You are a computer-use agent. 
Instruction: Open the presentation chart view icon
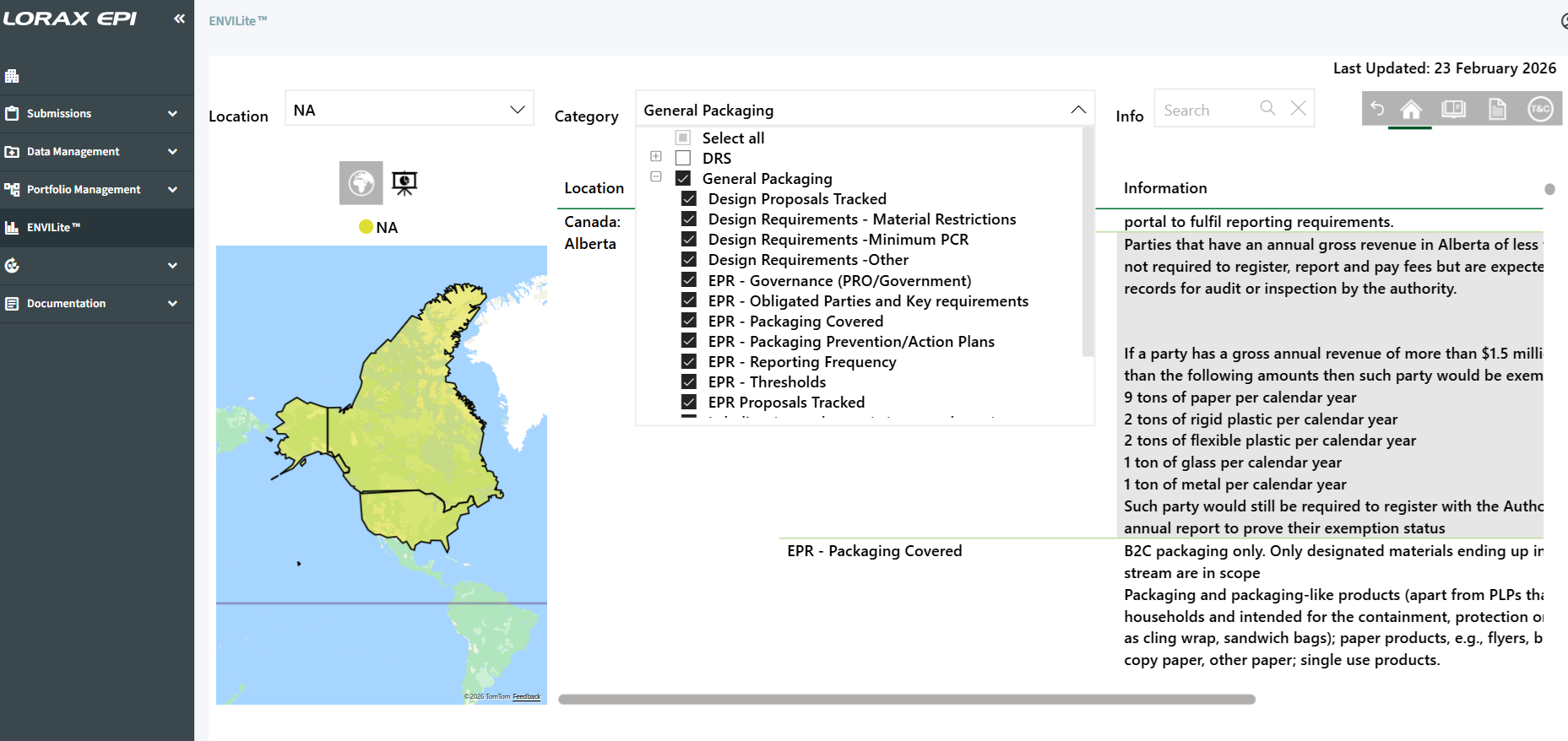click(404, 183)
